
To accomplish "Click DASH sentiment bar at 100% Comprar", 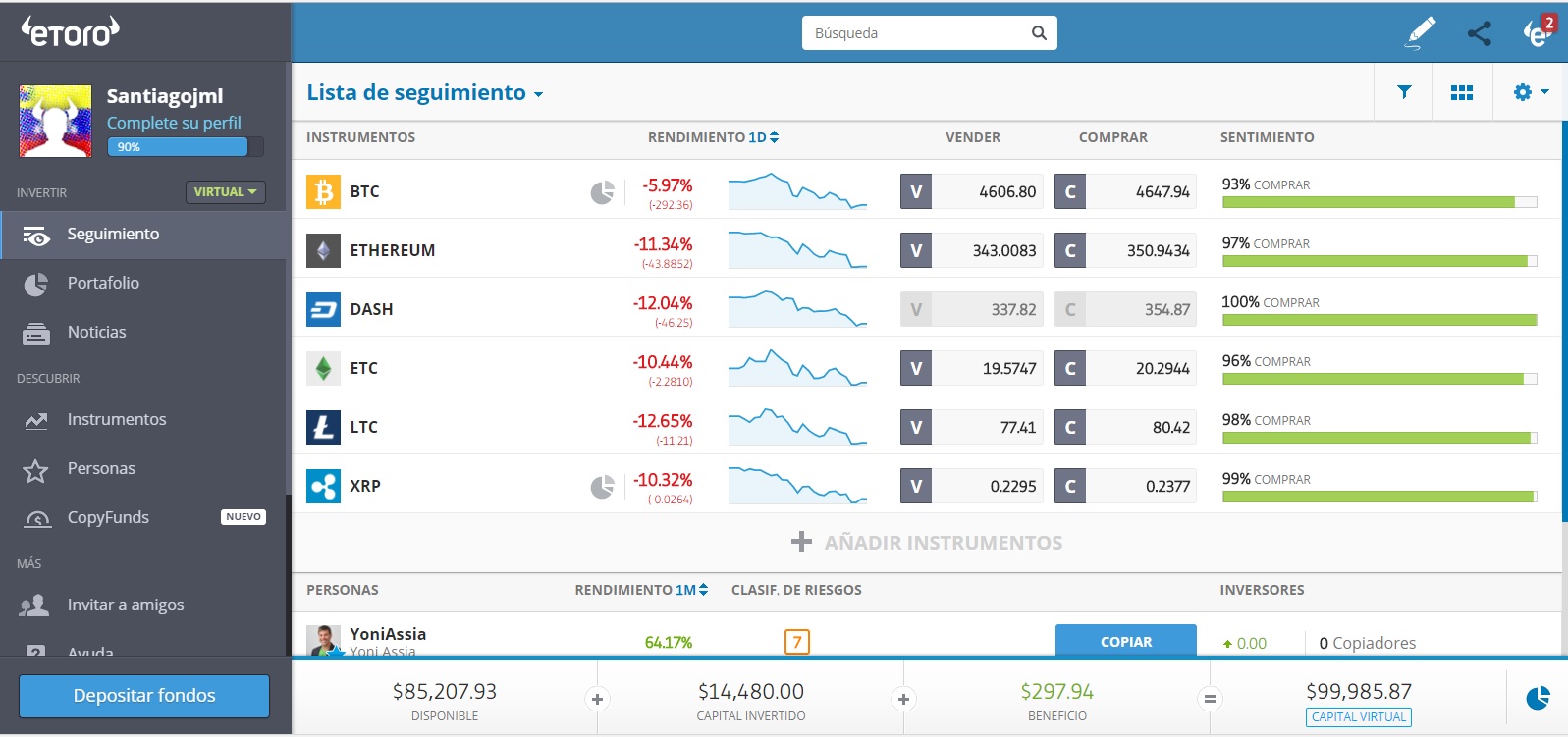I will coord(1379,320).
